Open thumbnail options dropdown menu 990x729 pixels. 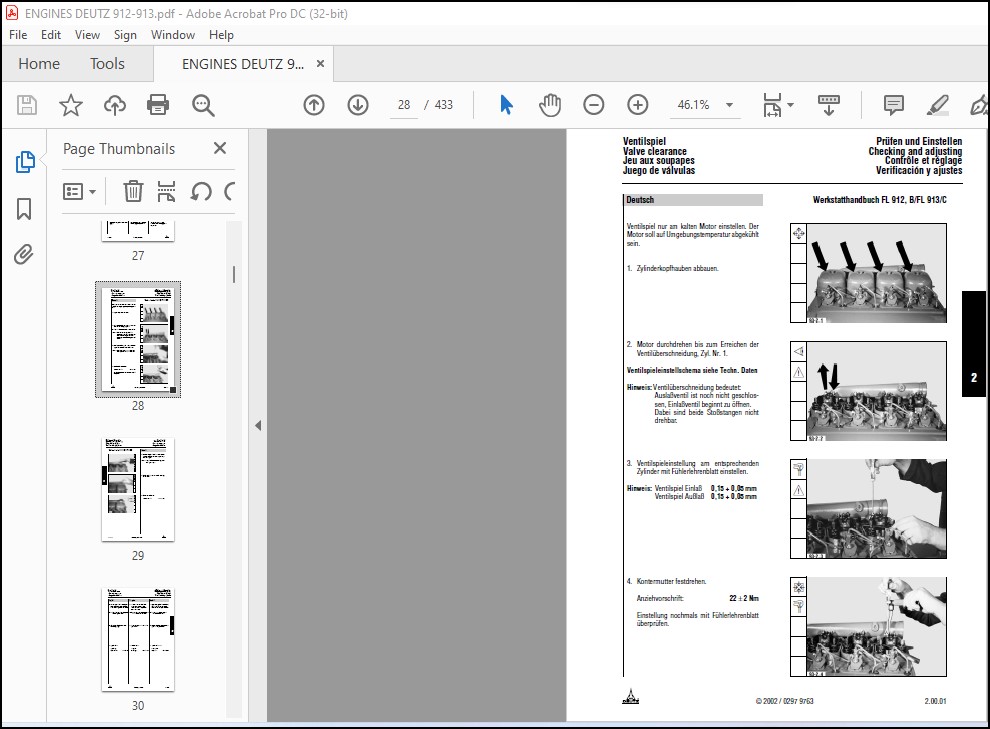point(80,191)
